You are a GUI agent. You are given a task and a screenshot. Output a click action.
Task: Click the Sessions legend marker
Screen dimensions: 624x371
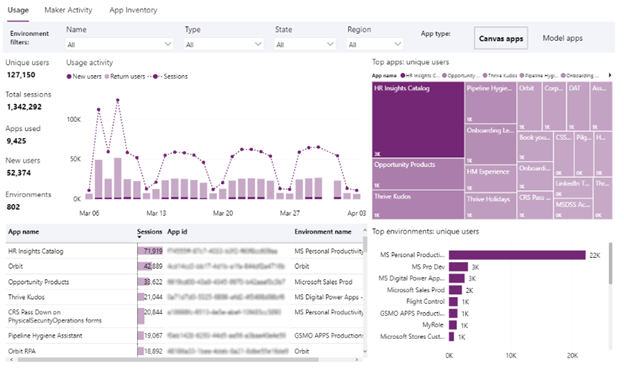(x=155, y=76)
